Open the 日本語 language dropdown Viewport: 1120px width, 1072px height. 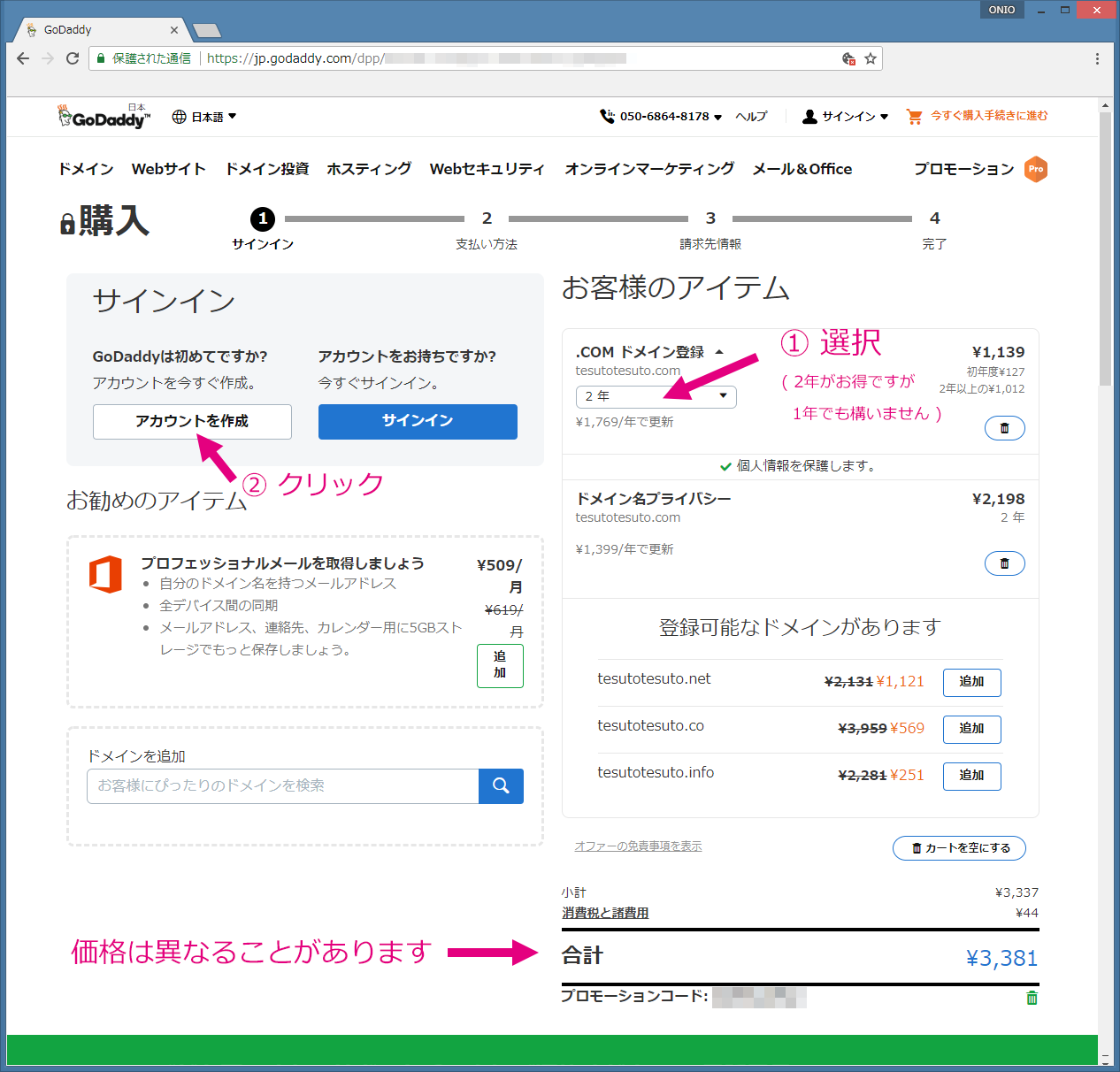(x=204, y=117)
